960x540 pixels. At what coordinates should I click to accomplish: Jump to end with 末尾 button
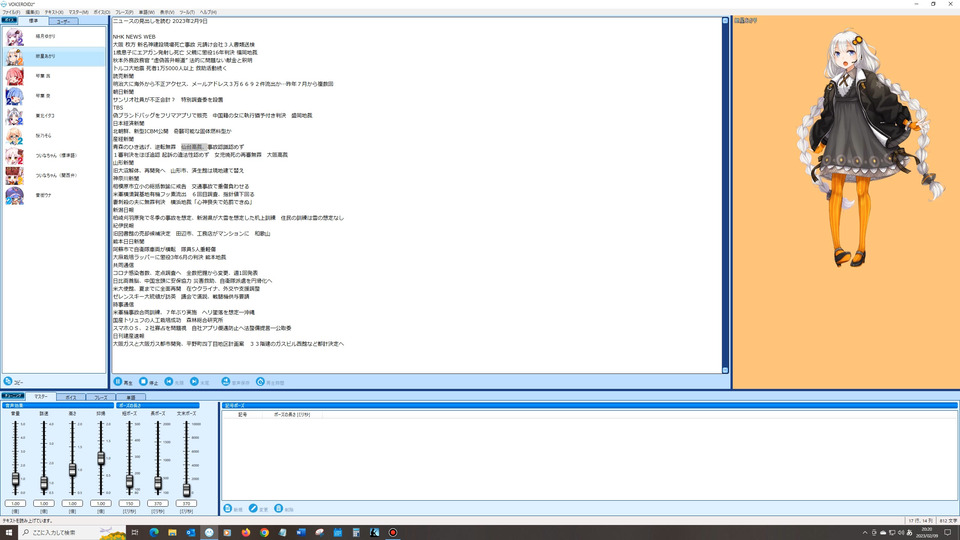click(194, 381)
